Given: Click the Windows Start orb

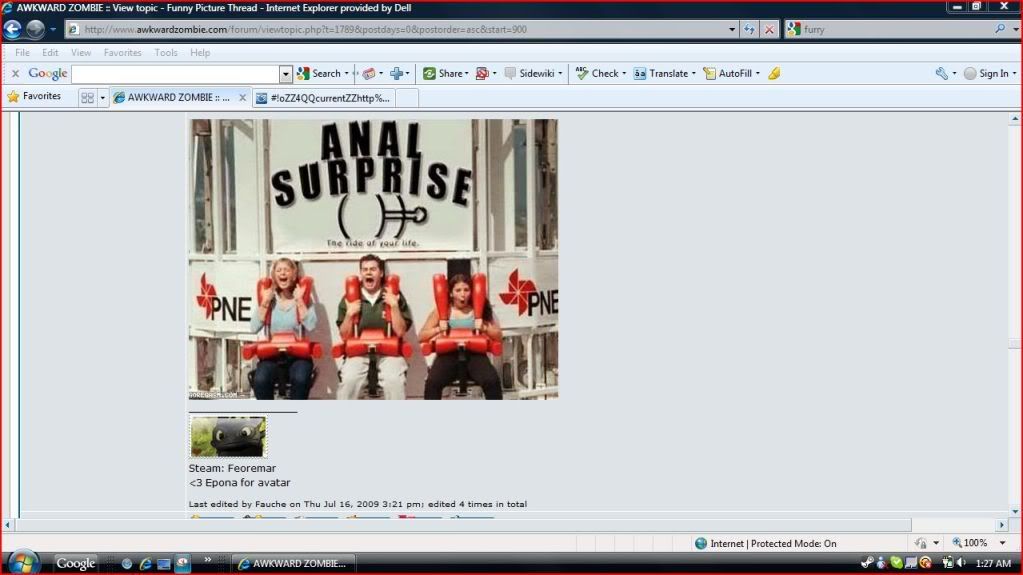Looking at the screenshot, I should point(21,562).
